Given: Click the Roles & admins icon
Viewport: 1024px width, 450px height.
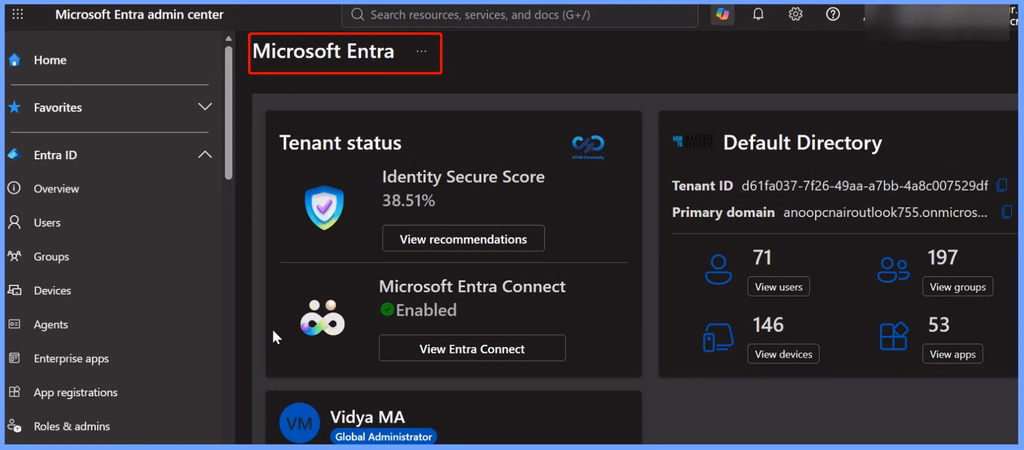Looking at the screenshot, I should tap(14, 426).
